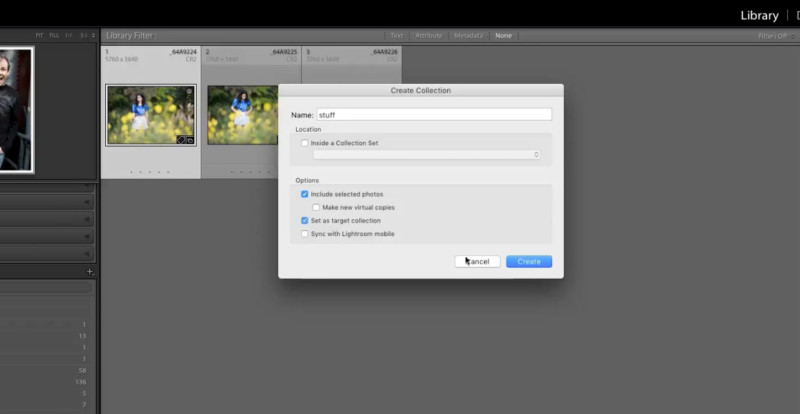Enable Inside a Collection Set checkbox

[305, 143]
